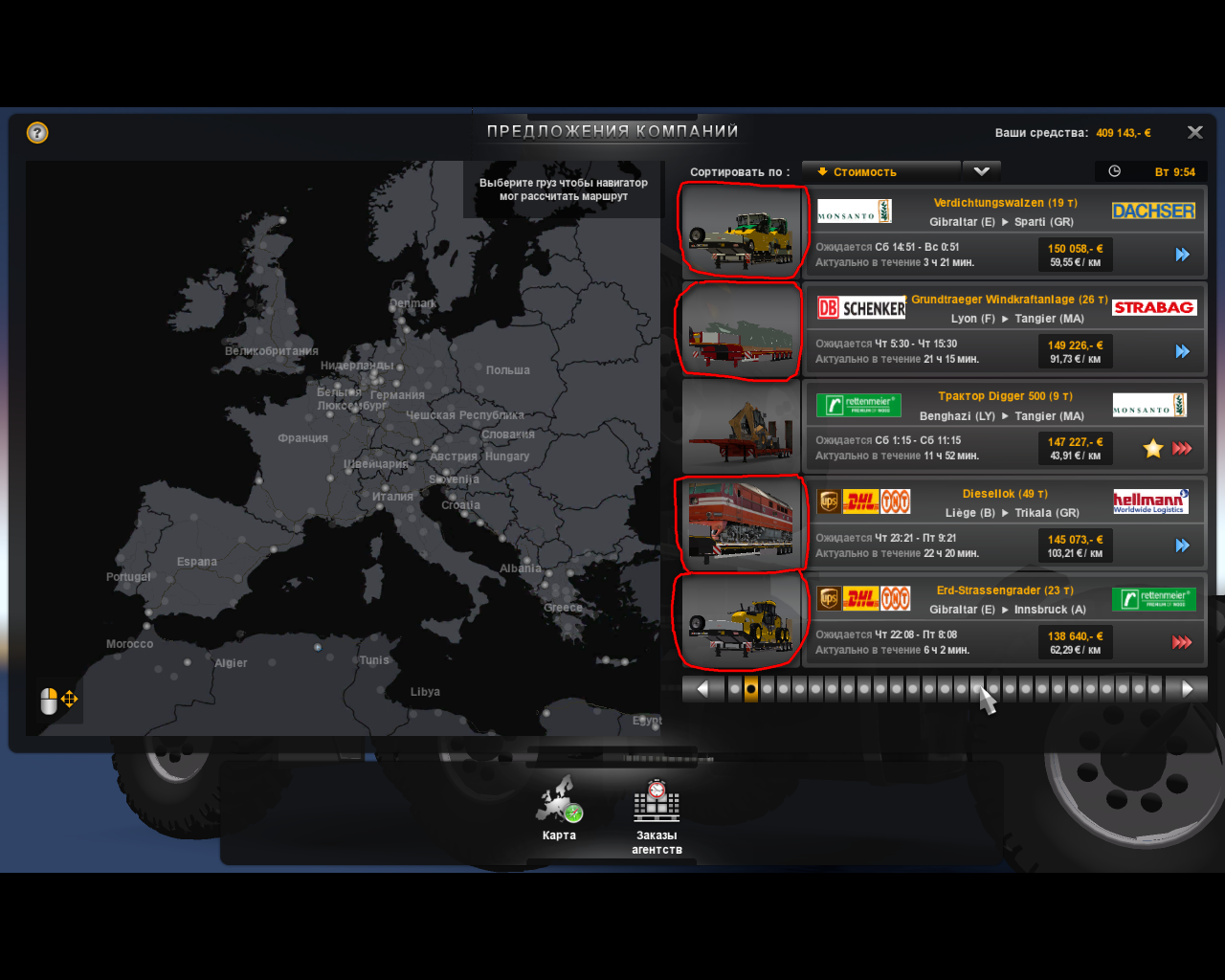Click UPS DHL TNT logo on Diesellok row
The height and width of the screenshot is (980, 1225).
863,501
